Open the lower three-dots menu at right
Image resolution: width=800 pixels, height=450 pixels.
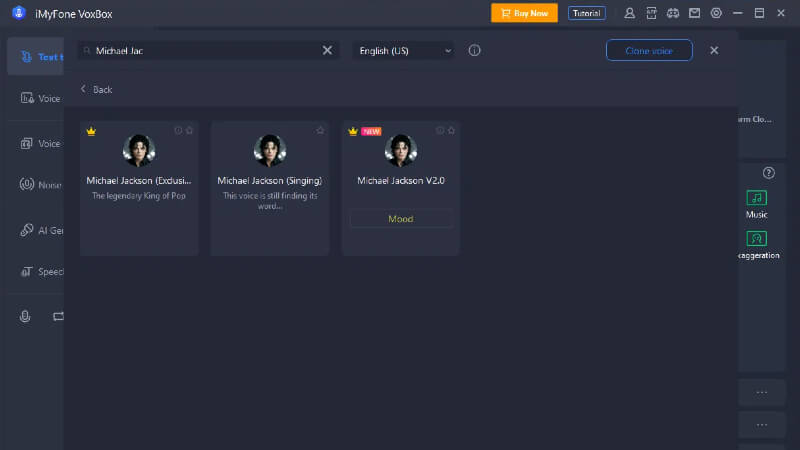tap(762, 425)
